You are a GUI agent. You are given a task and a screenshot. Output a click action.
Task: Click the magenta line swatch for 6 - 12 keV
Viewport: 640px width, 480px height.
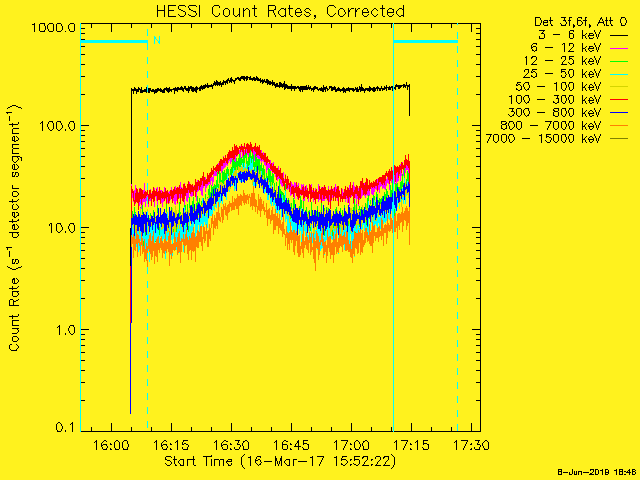[619, 49]
